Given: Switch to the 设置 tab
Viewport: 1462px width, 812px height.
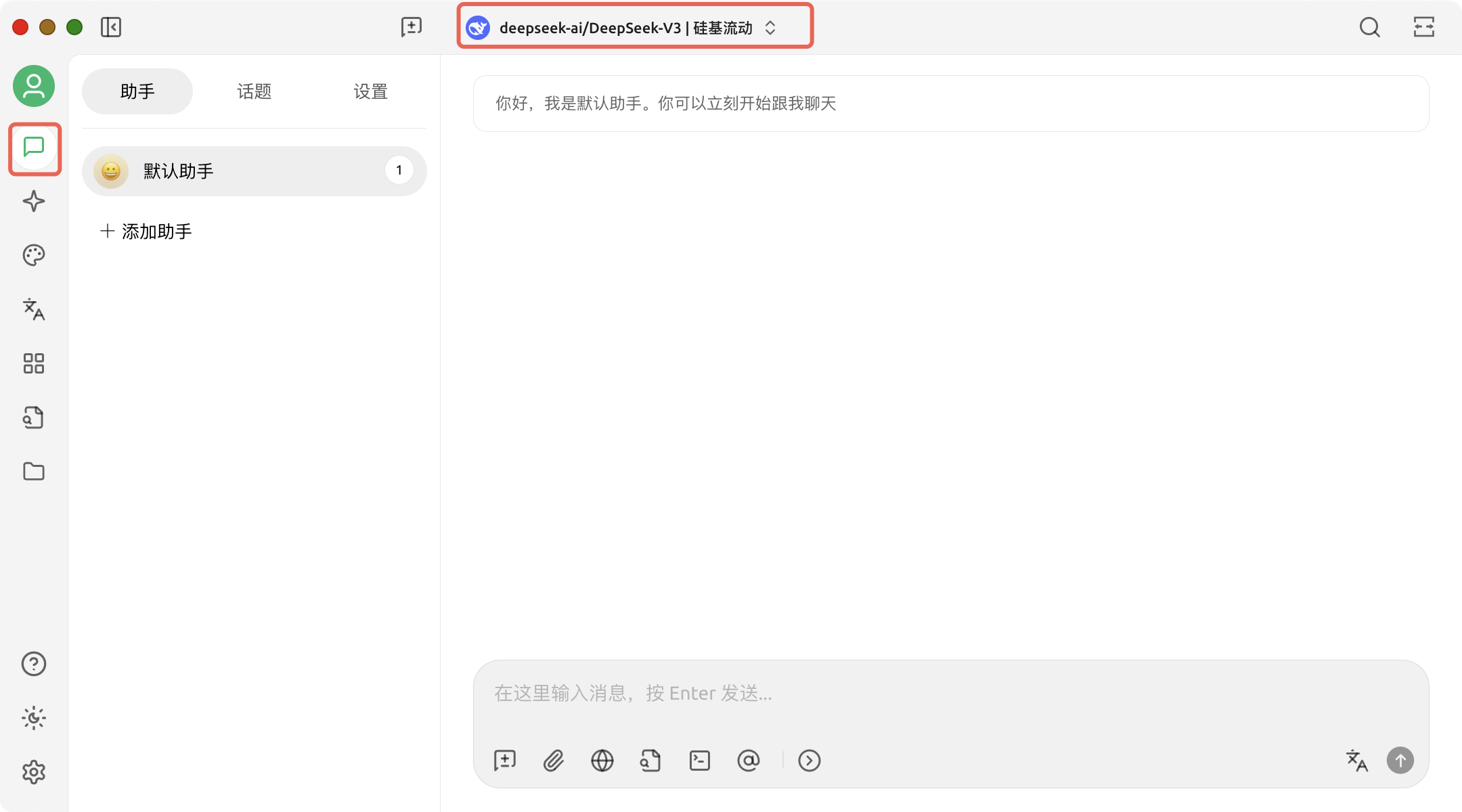Looking at the screenshot, I should [x=370, y=91].
